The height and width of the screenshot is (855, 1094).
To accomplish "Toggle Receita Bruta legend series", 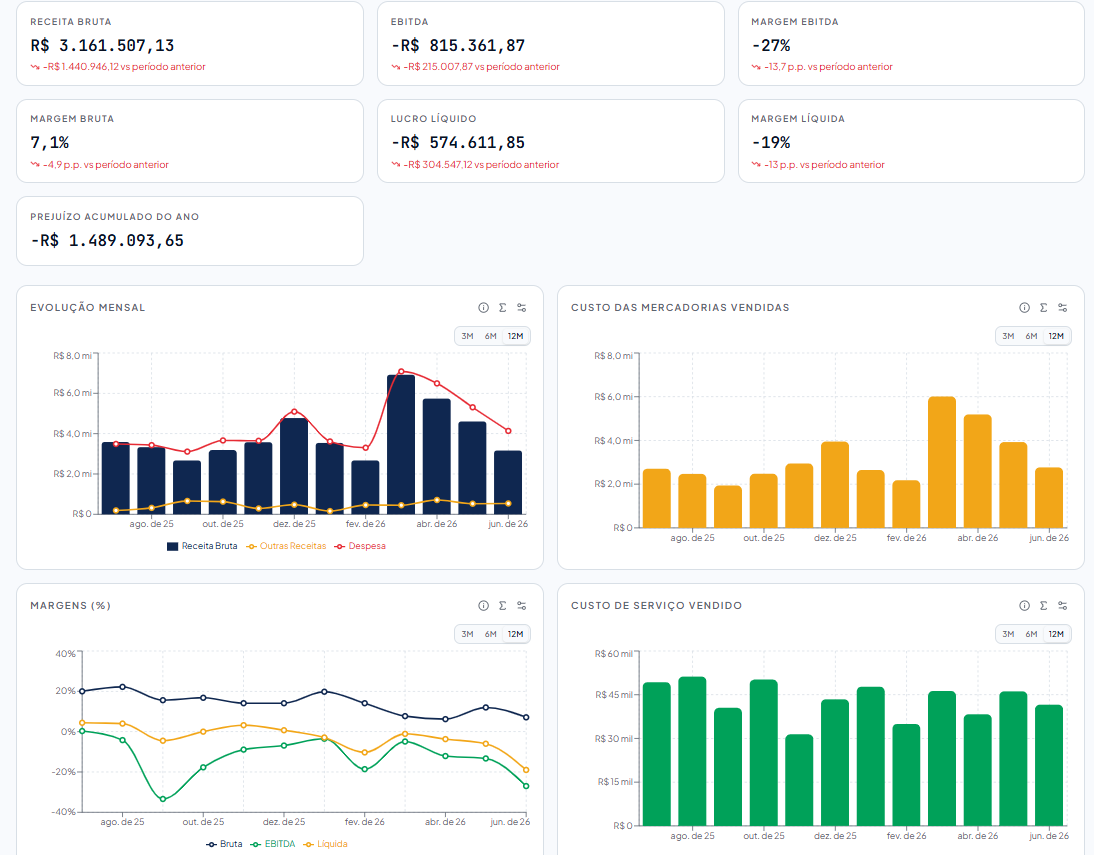I will pyautogui.click(x=202, y=547).
